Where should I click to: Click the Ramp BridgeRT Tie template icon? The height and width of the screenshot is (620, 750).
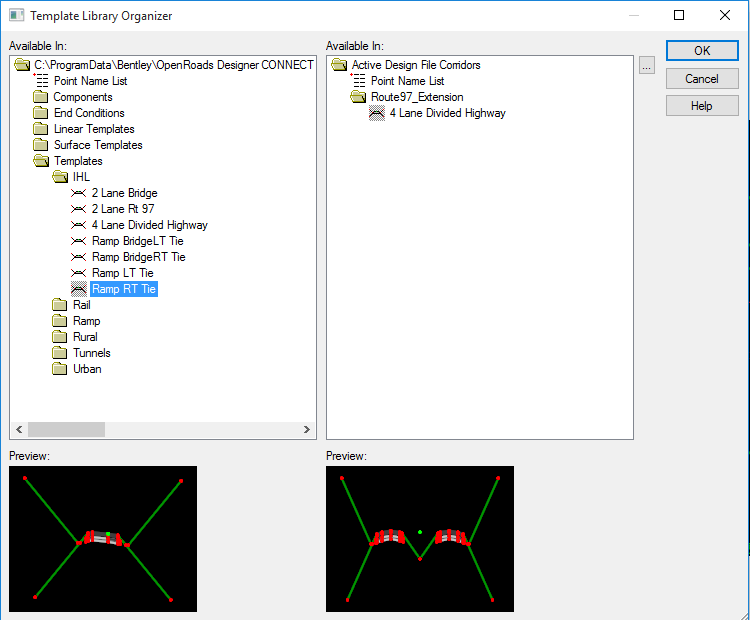coord(78,257)
